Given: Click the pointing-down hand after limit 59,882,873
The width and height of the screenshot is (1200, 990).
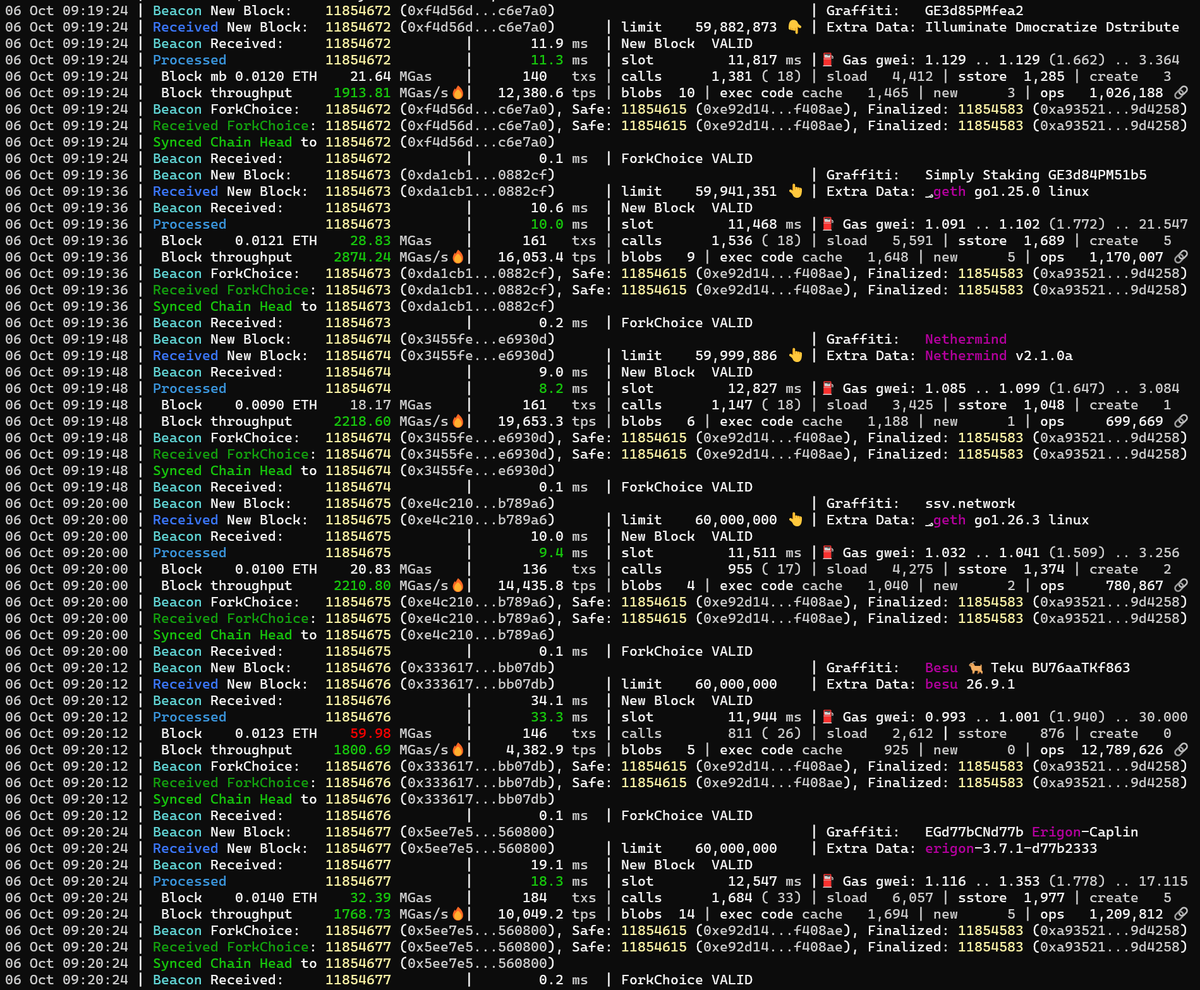Looking at the screenshot, I should pyautogui.click(x=795, y=27).
